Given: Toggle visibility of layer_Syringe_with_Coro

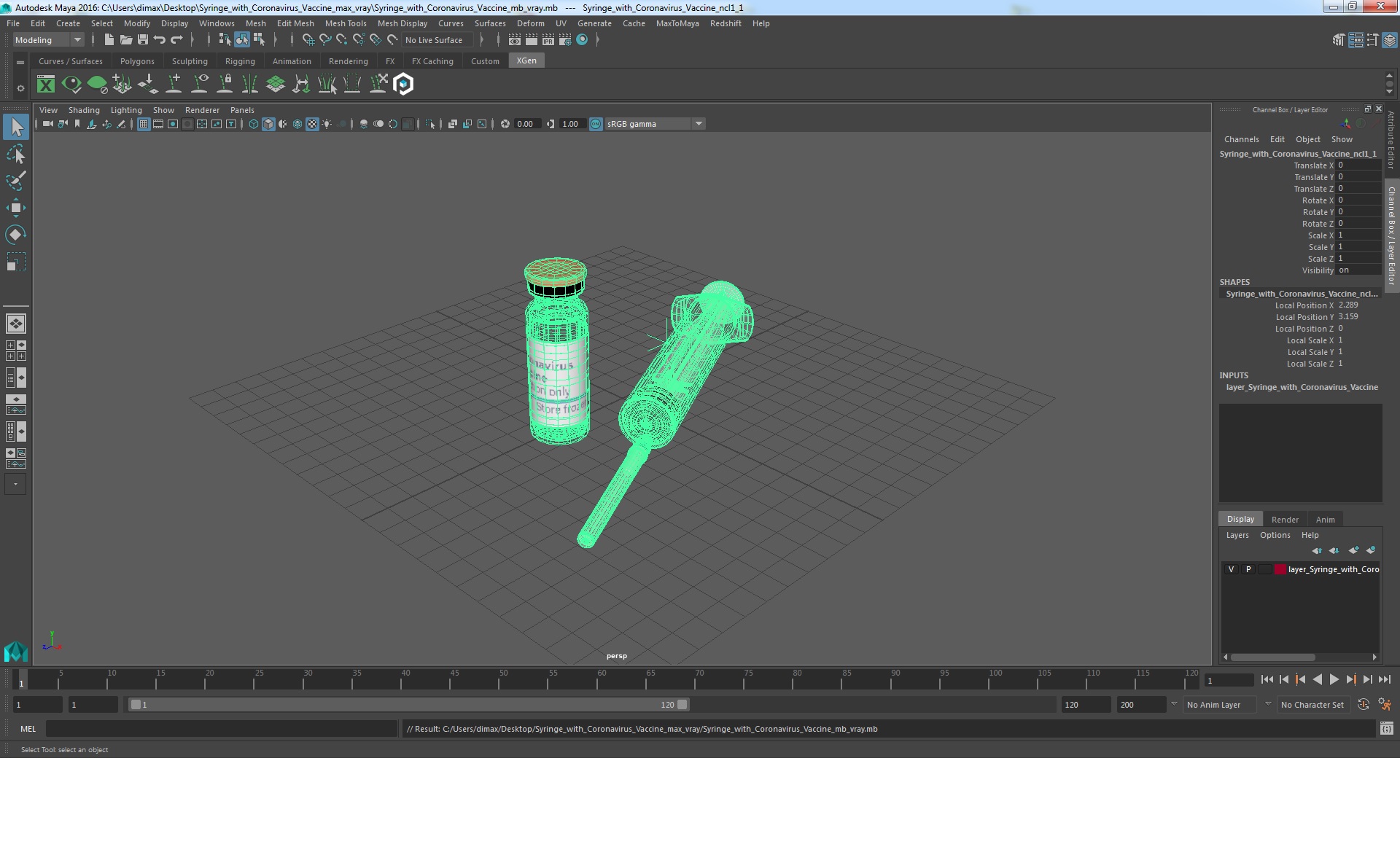Looking at the screenshot, I should click(x=1232, y=568).
